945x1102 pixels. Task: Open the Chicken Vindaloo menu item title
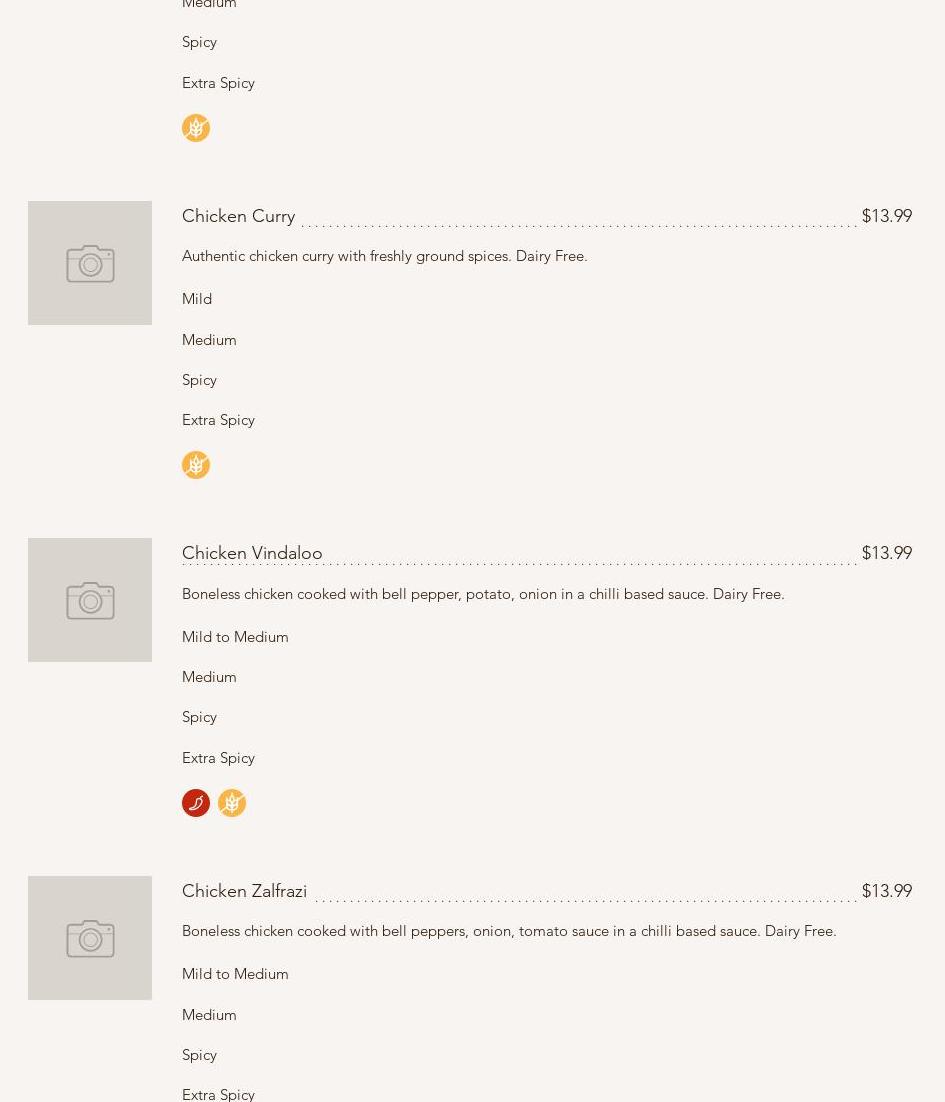click(x=252, y=553)
